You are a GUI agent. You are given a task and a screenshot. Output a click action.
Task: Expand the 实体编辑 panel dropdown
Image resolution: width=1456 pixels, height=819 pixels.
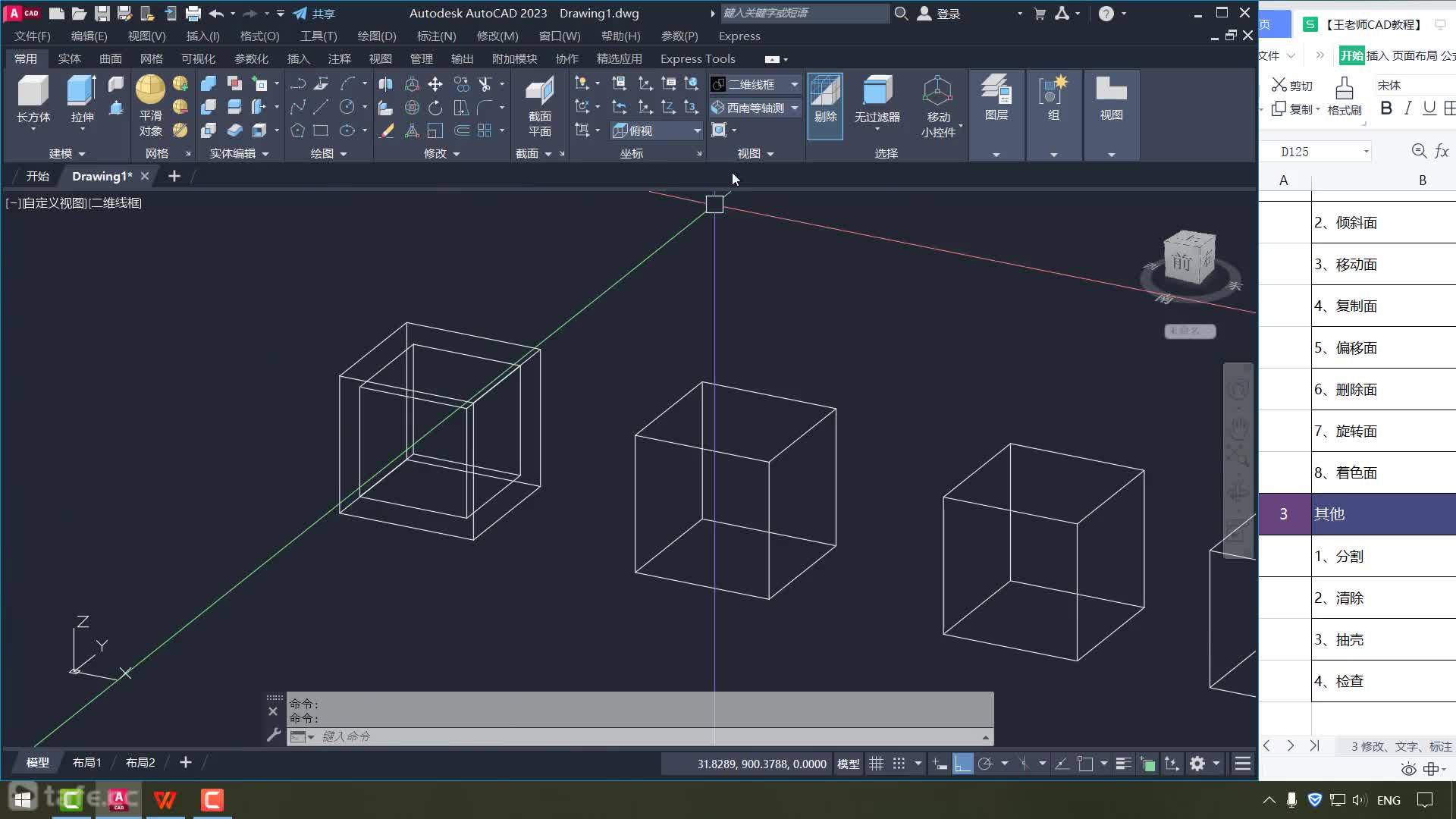point(239,153)
